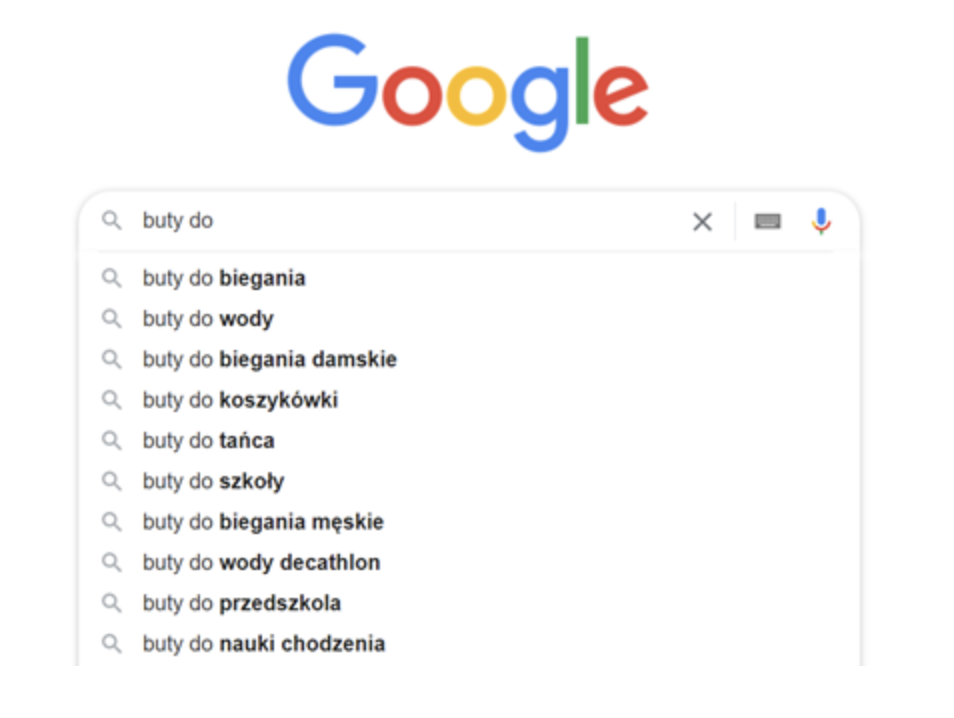Click the microphone voice search icon
The width and height of the screenshot is (954, 718).
pos(821,221)
